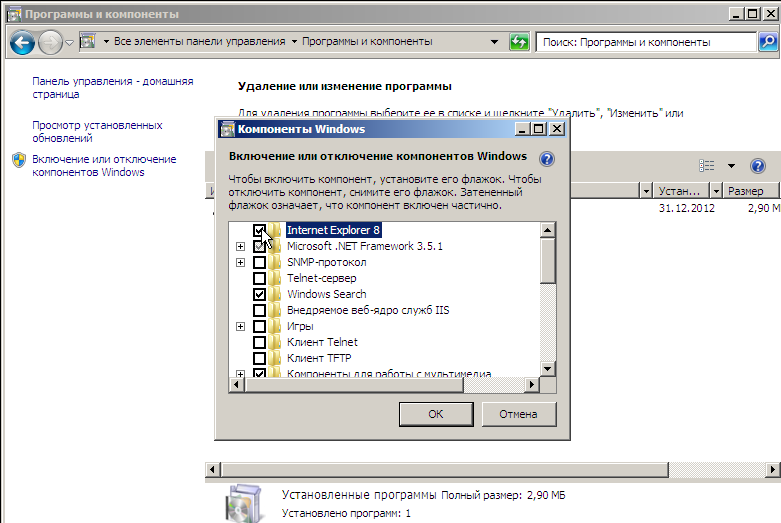Expand SNMP-протокол tree node
Screen dimensions: 781x523
click(x=241, y=262)
